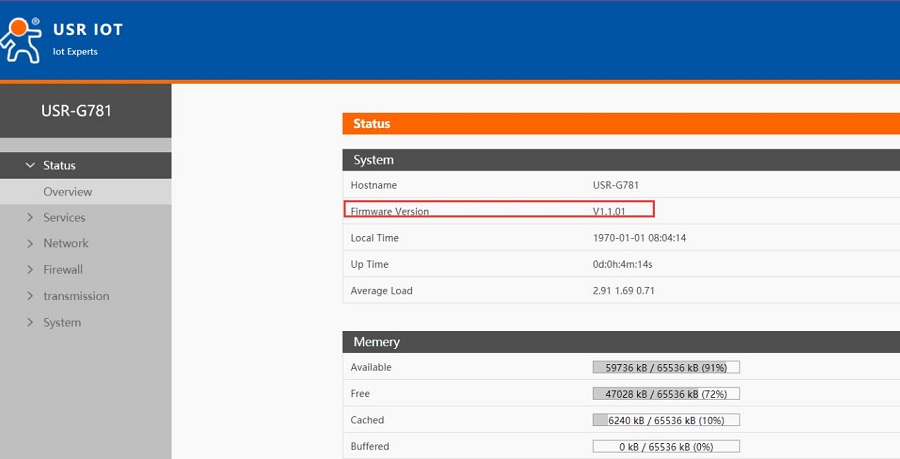Open the Network sidebar menu
Image resolution: width=900 pixels, height=459 pixels.
click(66, 243)
